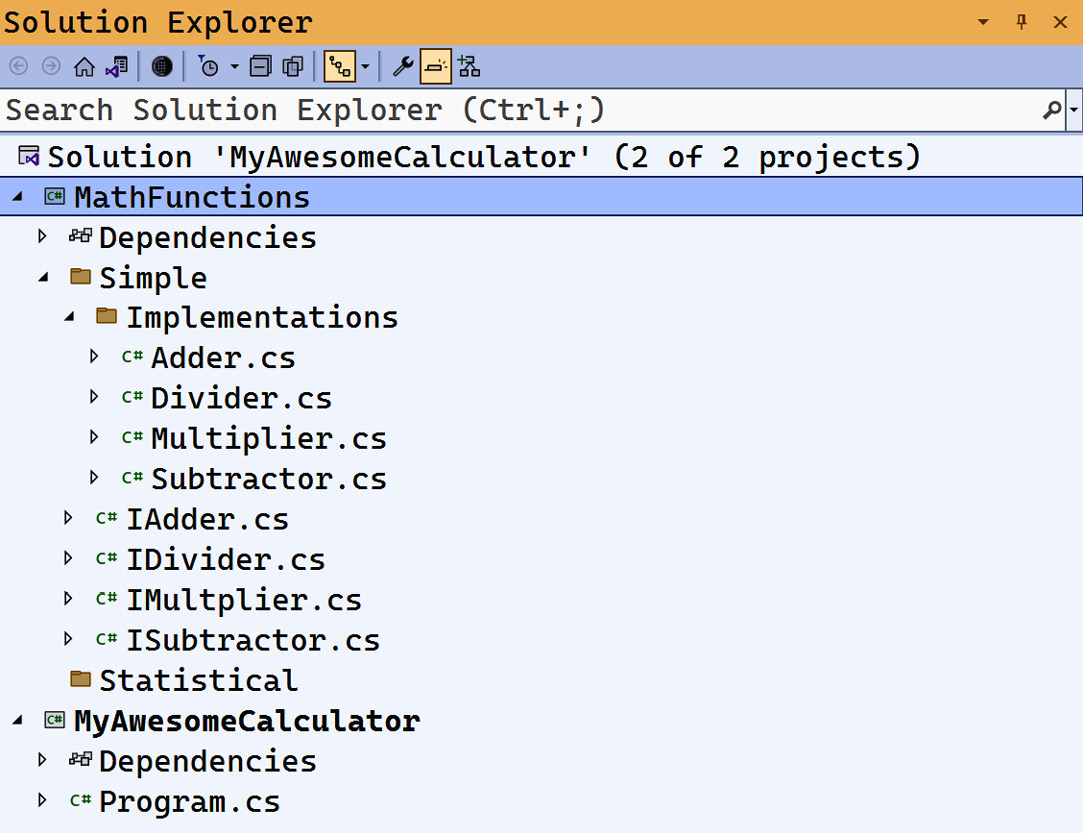Expand Dependencies under MyAwesomeCalculator
1083x833 pixels.
pyautogui.click(x=42, y=761)
